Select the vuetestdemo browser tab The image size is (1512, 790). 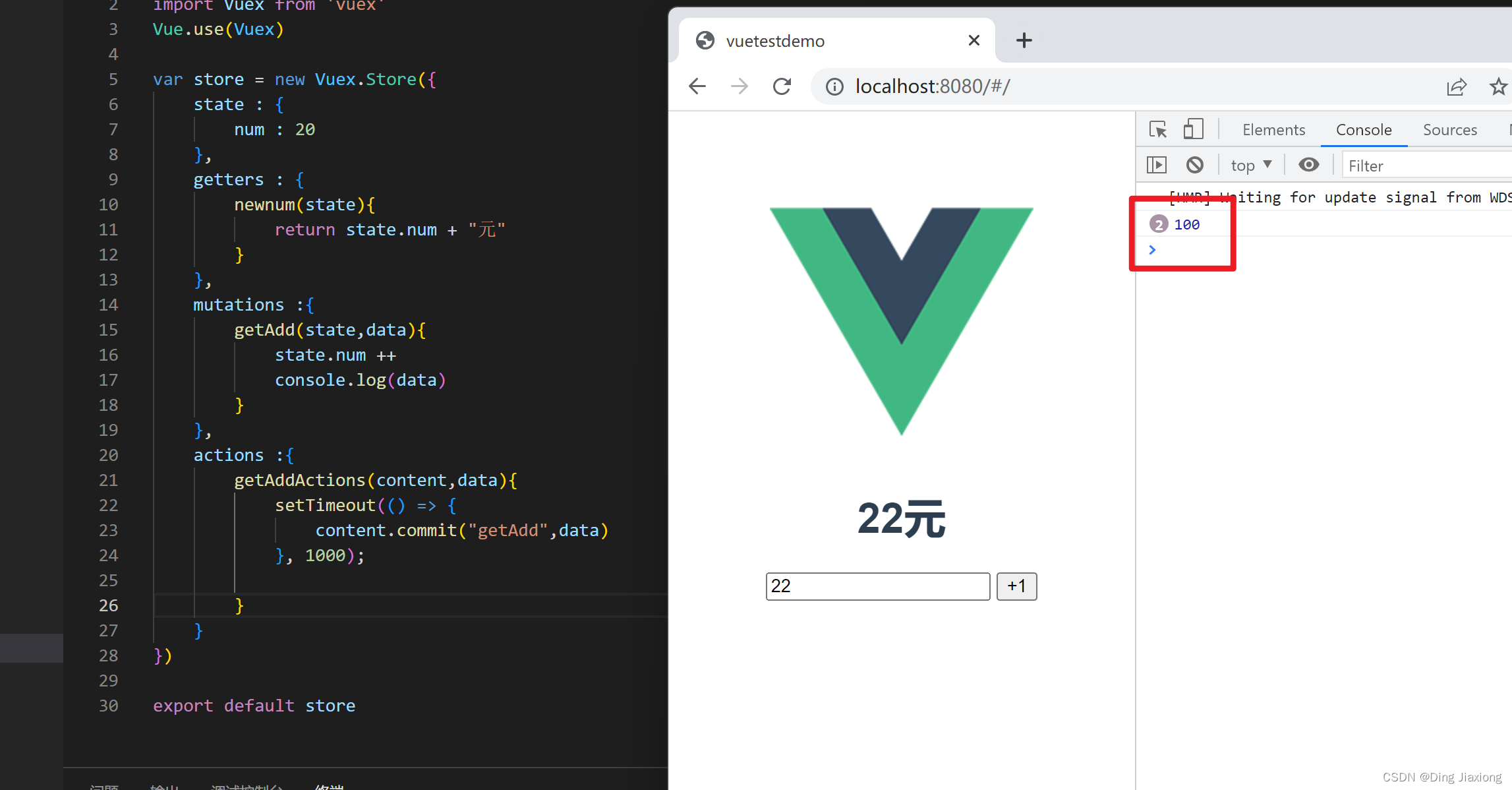(836, 41)
